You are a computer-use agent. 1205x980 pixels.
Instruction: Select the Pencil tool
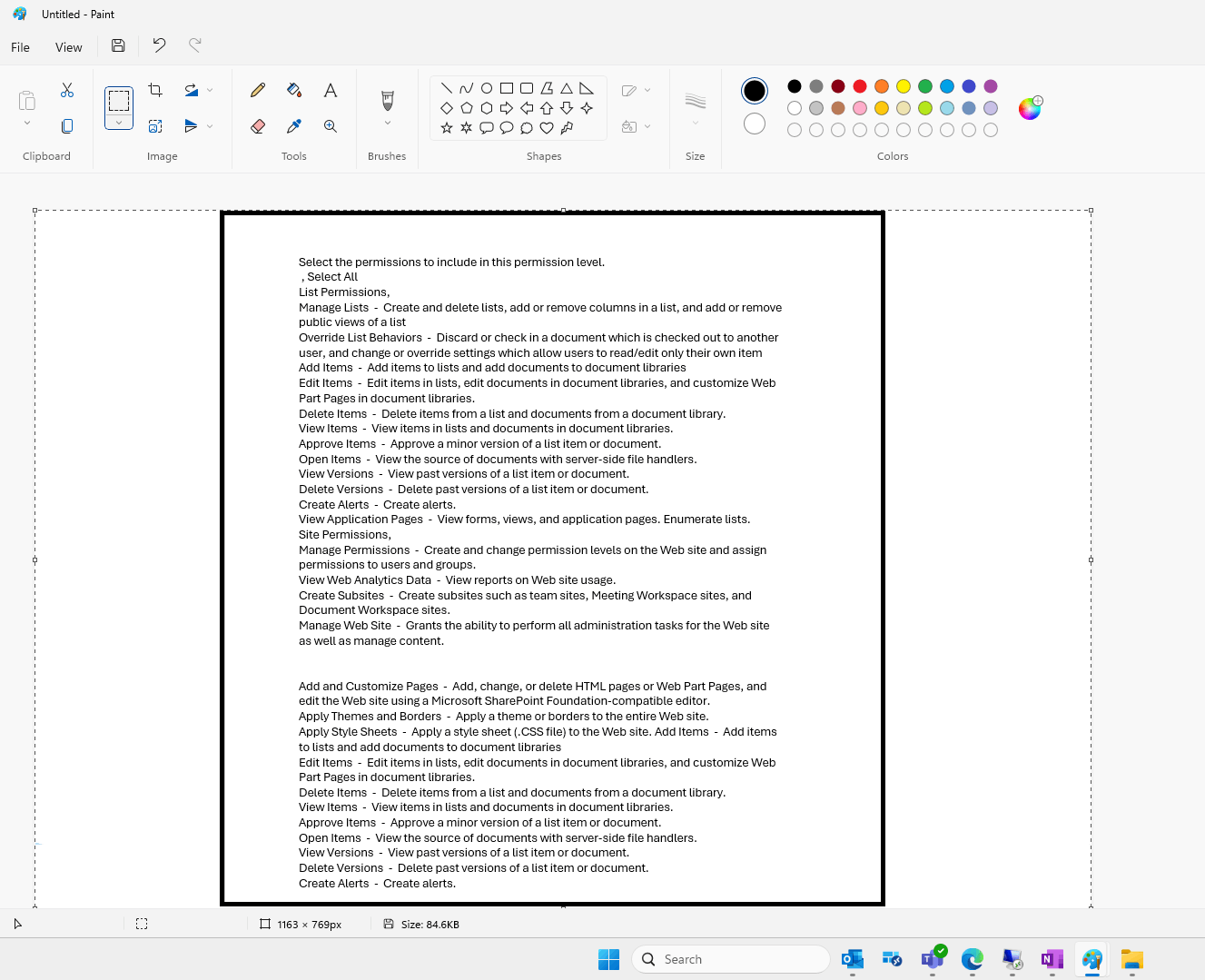click(x=258, y=89)
